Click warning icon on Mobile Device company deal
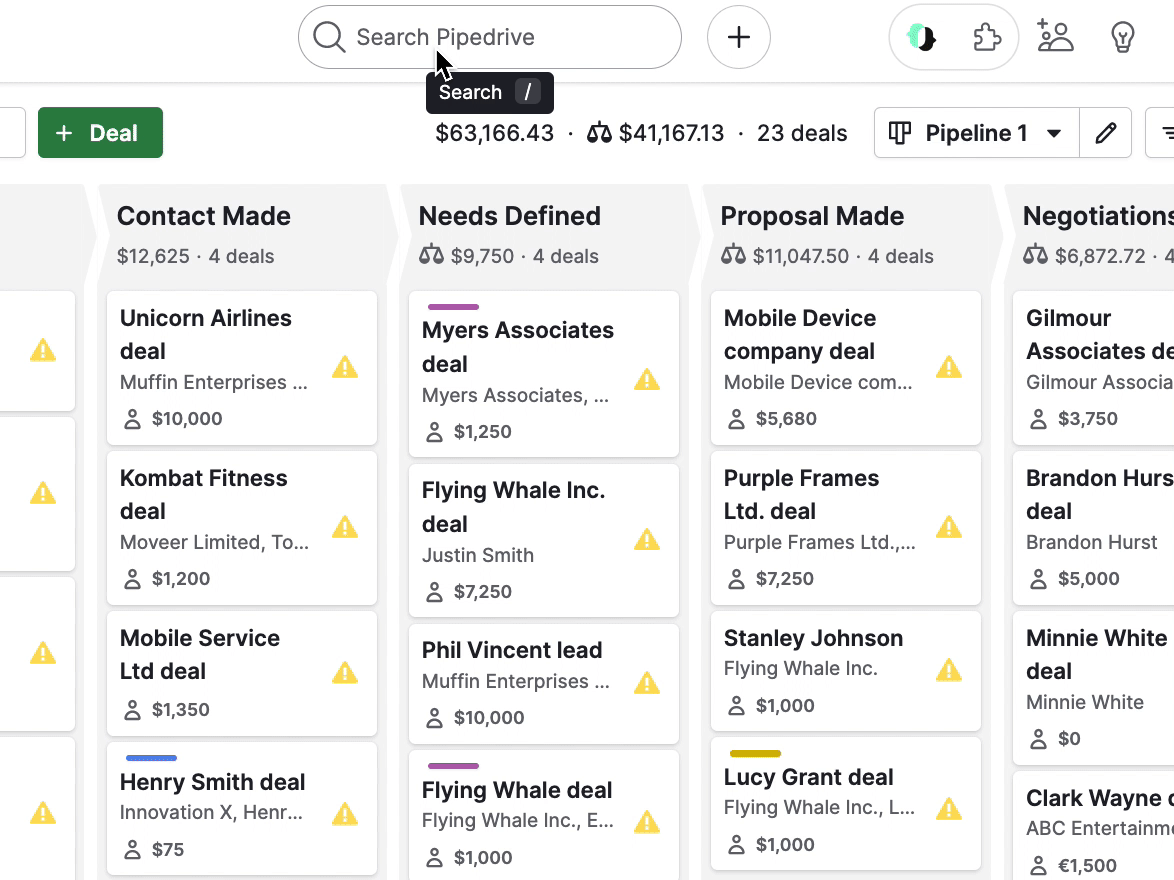 [949, 367]
